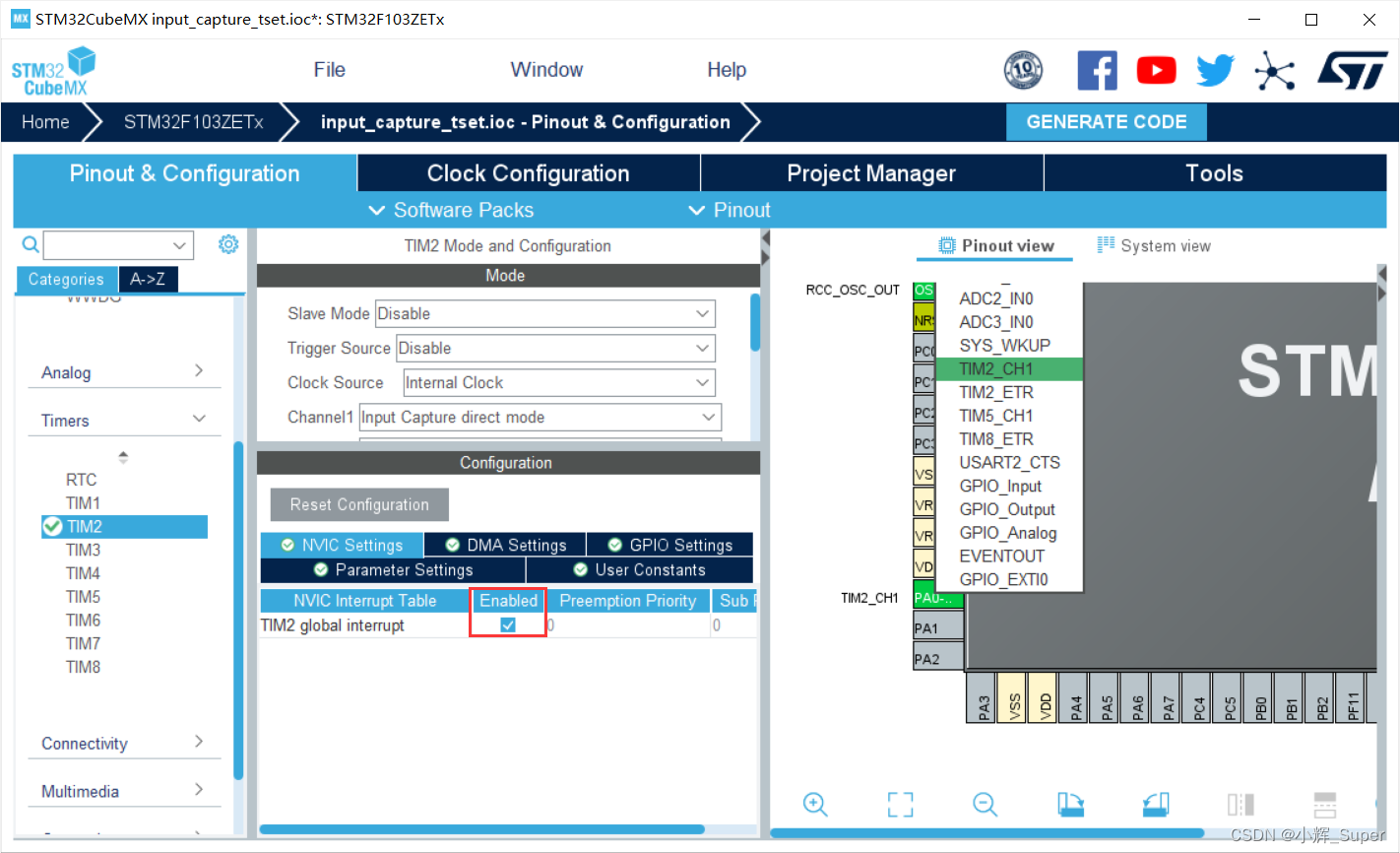Select the PA6 pin on the chip
Viewport: 1400px width, 853px height.
[1134, 698]
